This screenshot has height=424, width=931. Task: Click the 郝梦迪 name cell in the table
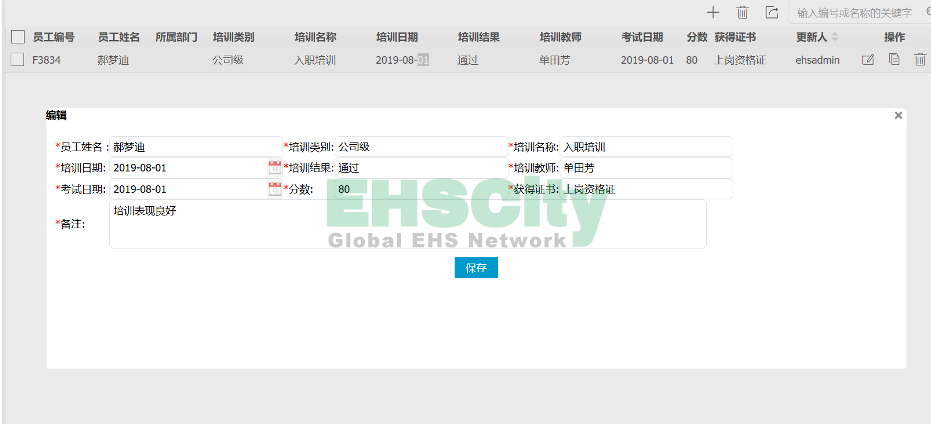click(x=113, y=60)
